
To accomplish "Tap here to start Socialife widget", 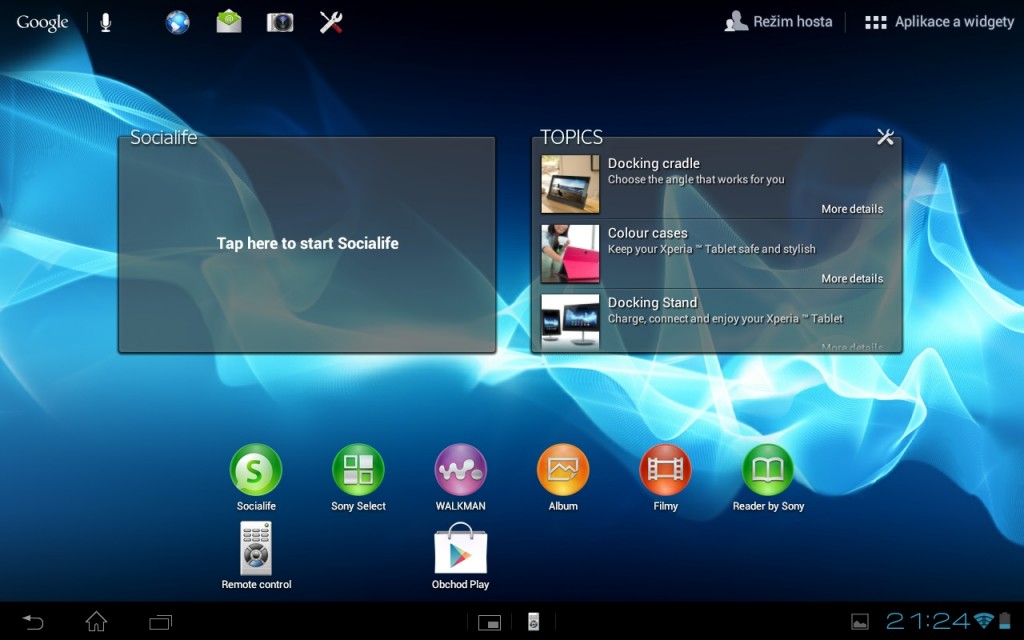I will point(307,244).
